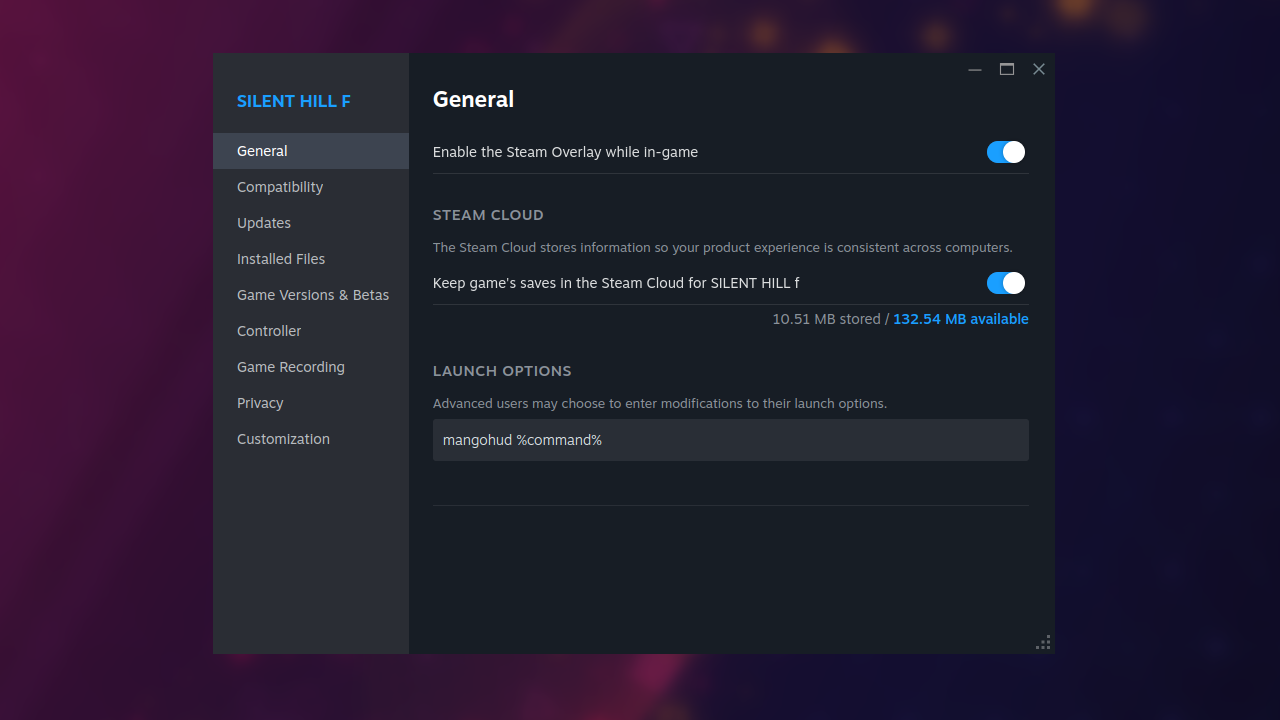Image resolution: width=1280 pixels, height=720 pixels.
Task: Open the Privacy section
Action: point(259,402)
